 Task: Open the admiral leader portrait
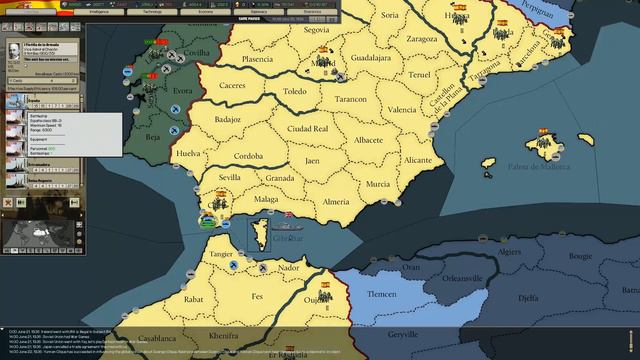click(x=14, y=51)
